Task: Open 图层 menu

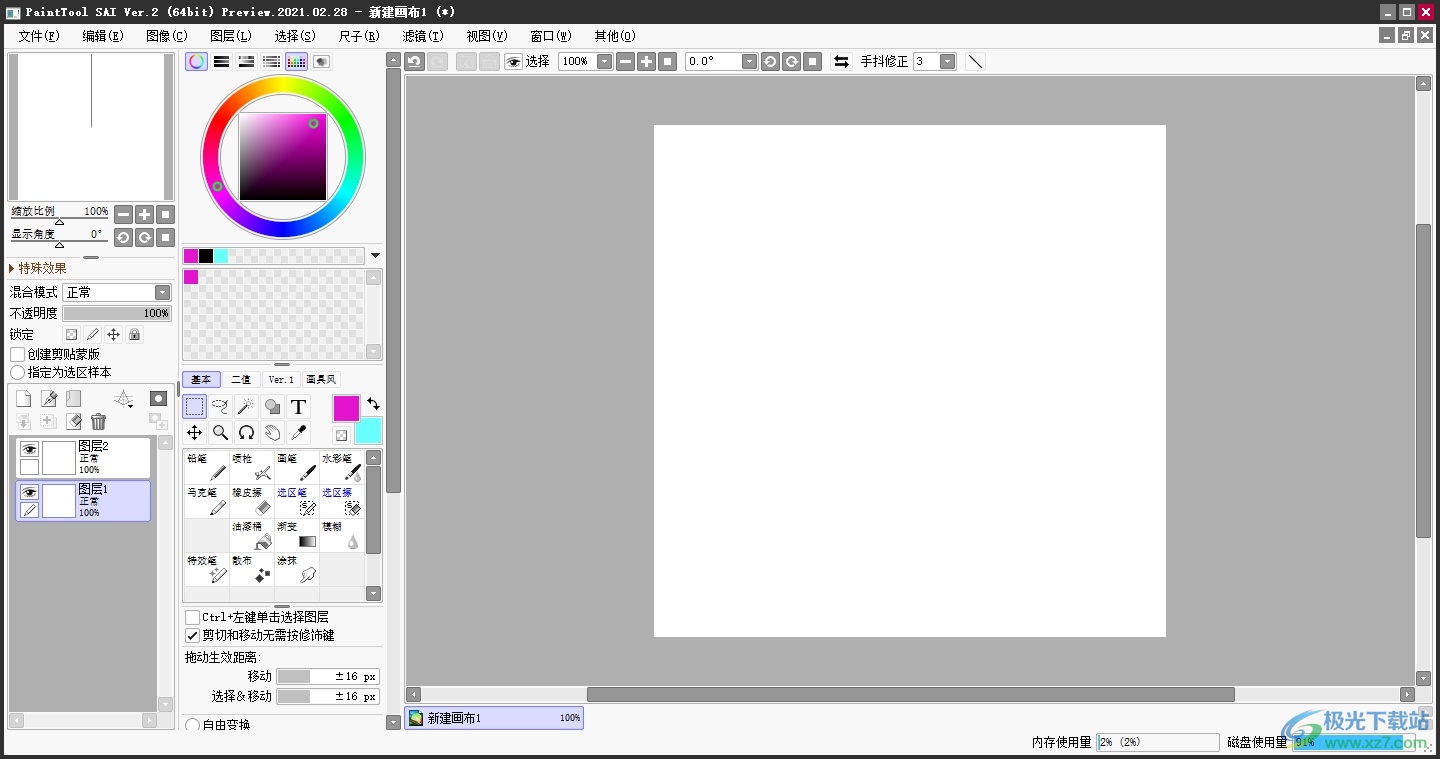Action: [231, 36]
